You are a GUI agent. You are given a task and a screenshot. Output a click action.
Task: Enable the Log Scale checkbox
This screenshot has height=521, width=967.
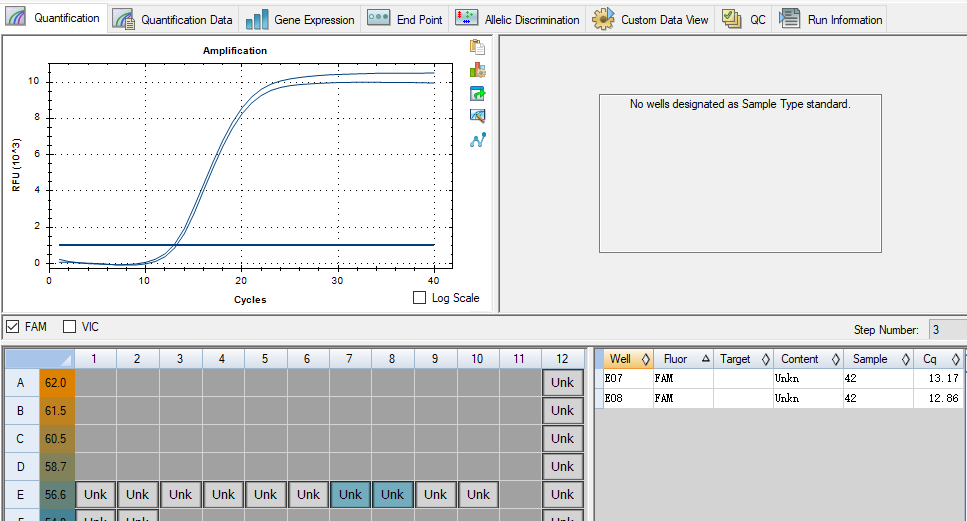419,298
